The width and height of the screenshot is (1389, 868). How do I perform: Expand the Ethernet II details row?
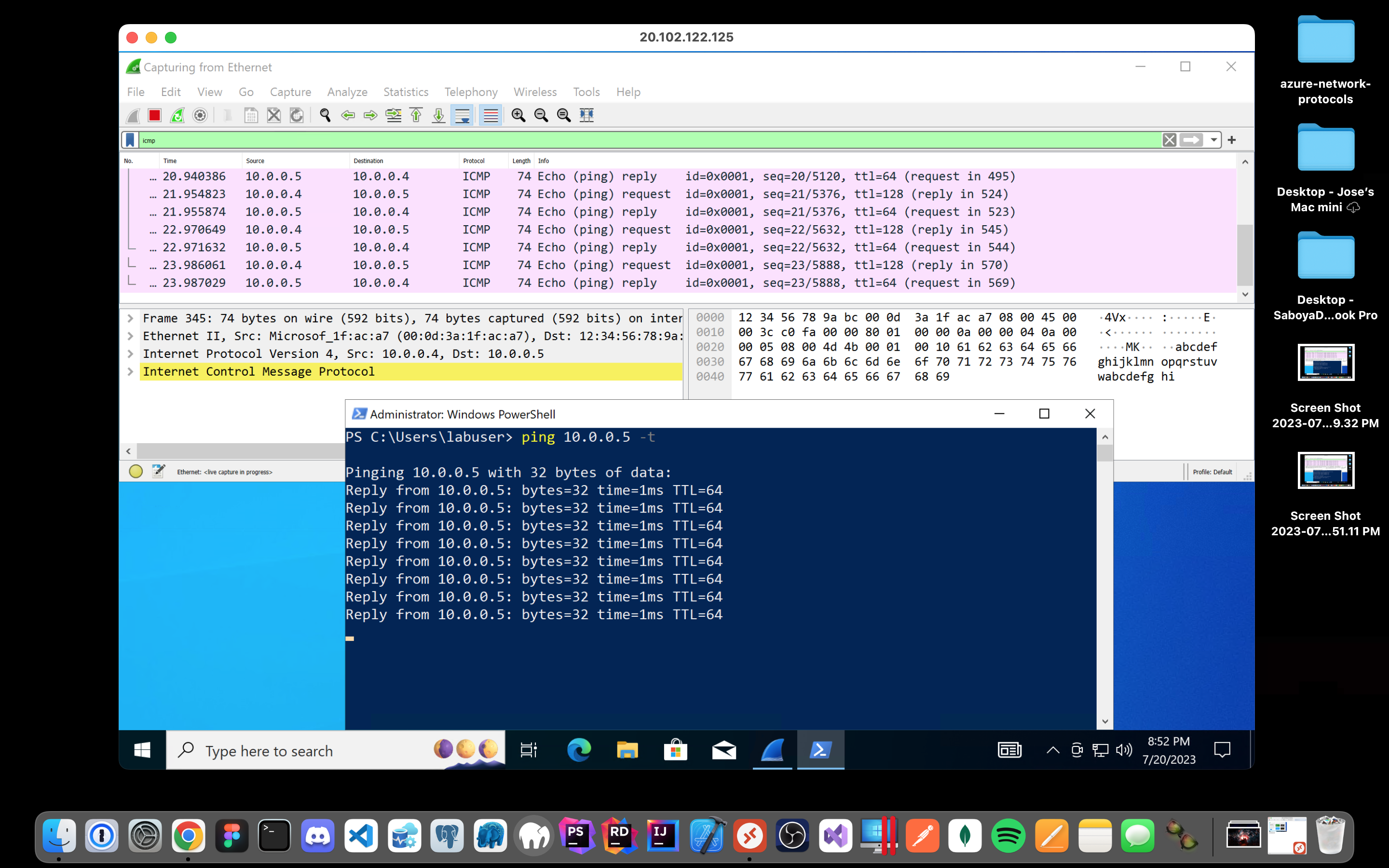coord(130,336)
